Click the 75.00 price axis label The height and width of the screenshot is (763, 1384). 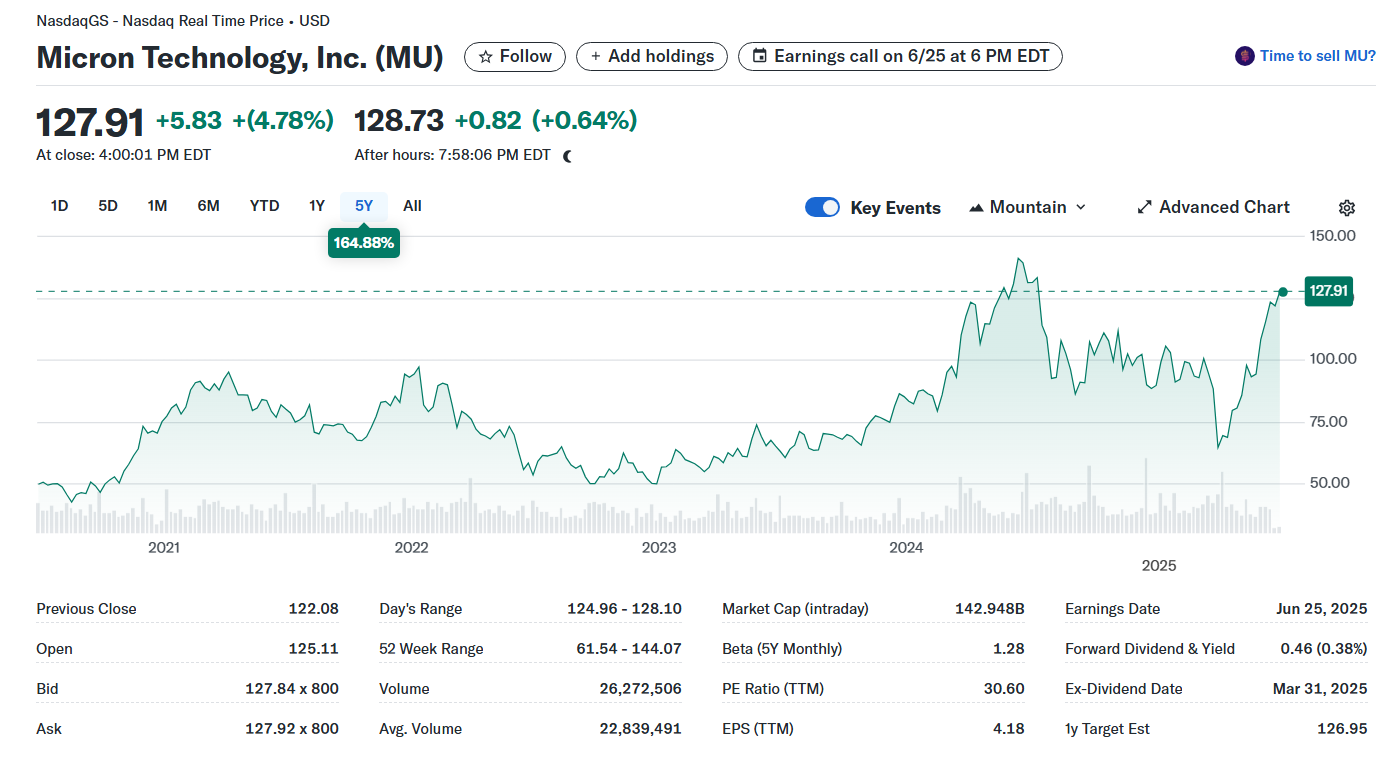[1328, 422]
